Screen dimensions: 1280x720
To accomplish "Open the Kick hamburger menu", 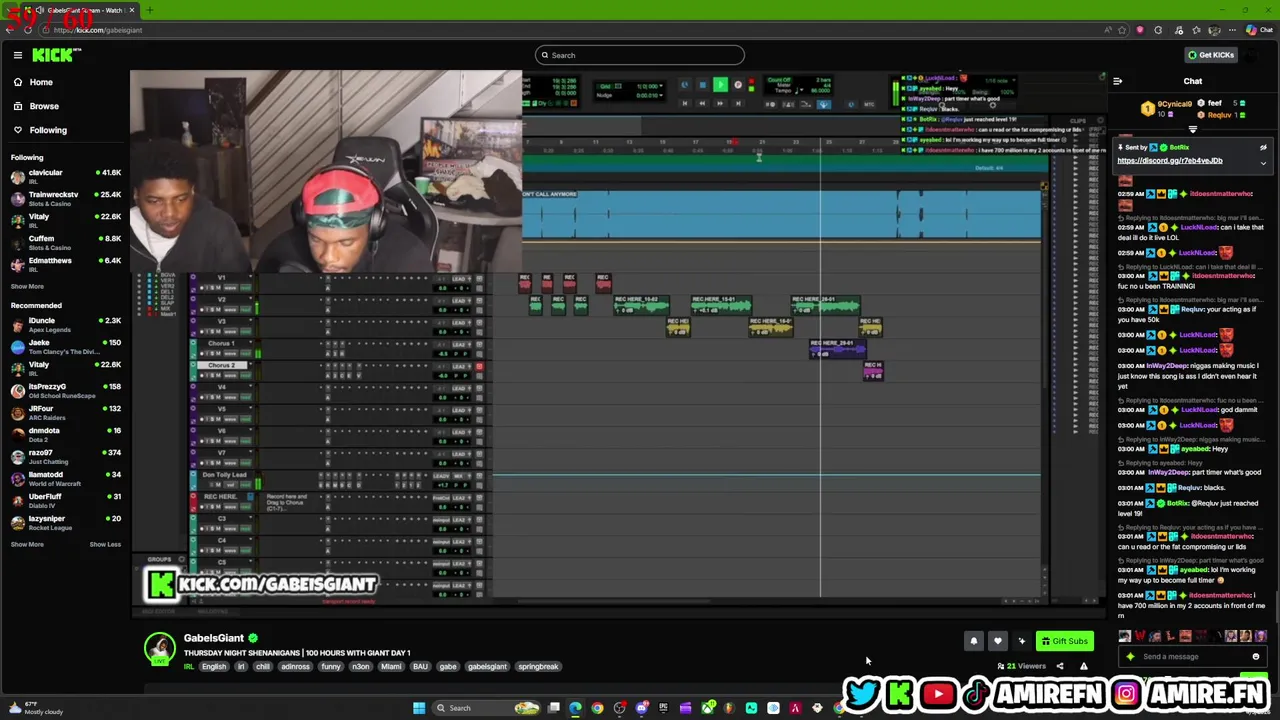I will 17,55.
